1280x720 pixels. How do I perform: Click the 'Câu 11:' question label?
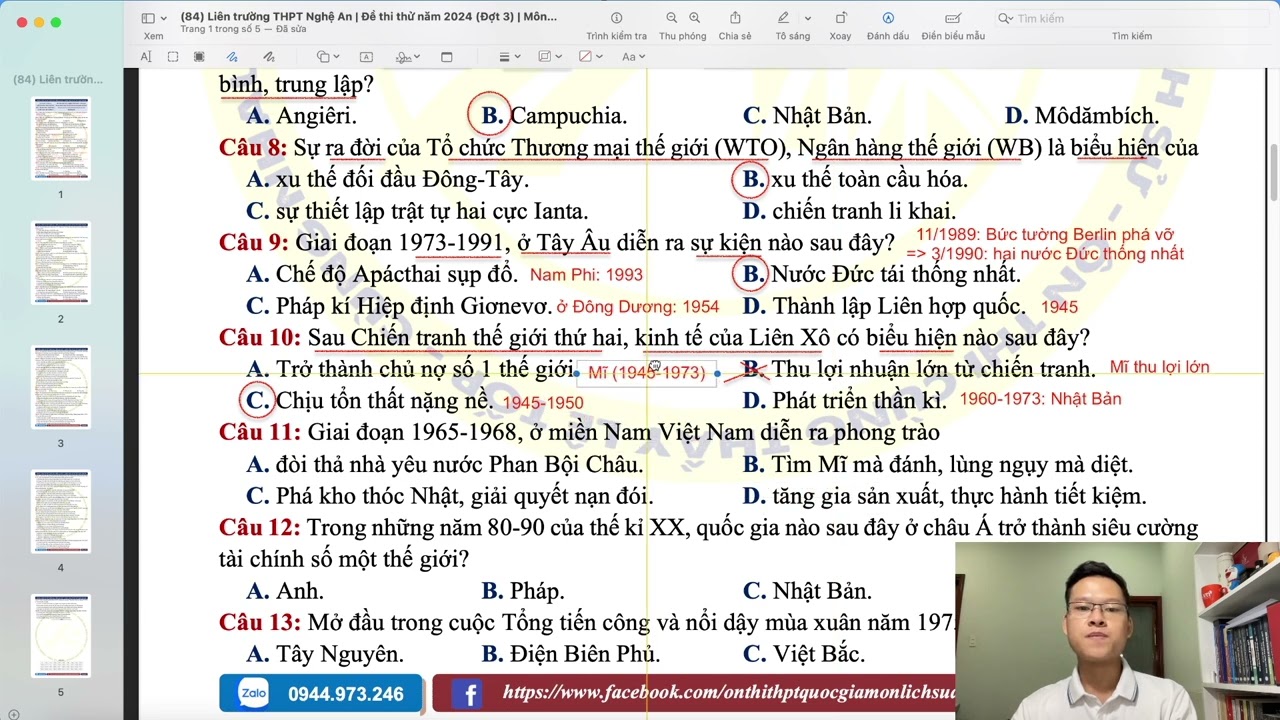click(x=259, y=432)
